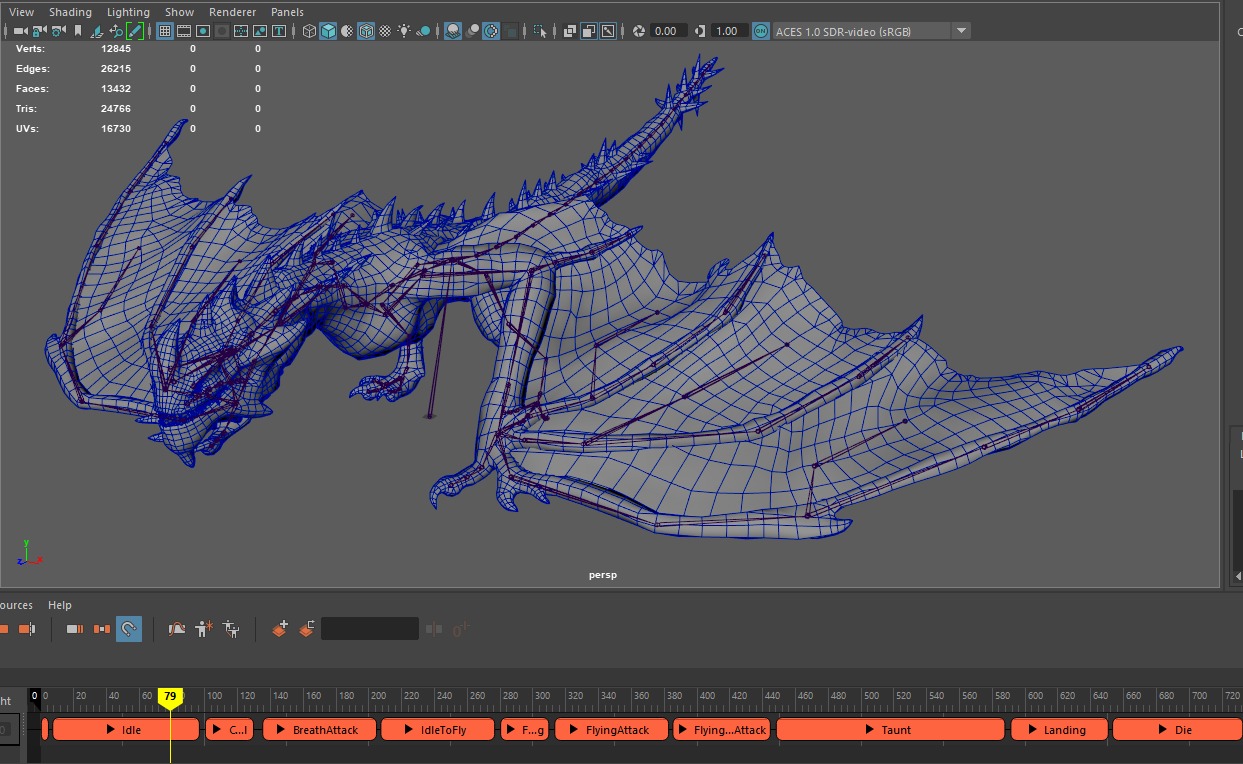
Task: Switch to Wireframe display icon
Action: click(x=310, y=31)
